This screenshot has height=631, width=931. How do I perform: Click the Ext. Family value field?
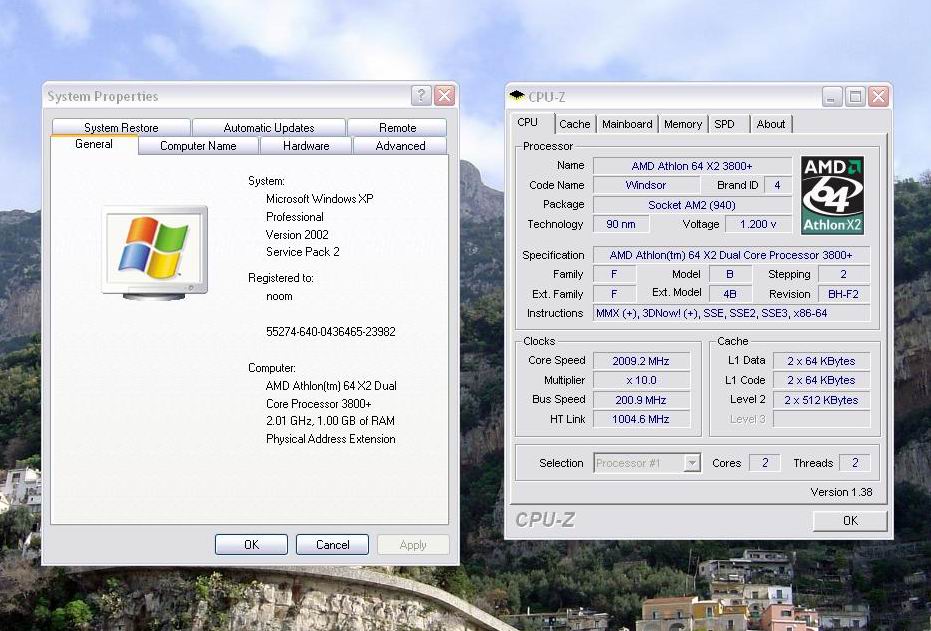pyautogui.click(x=615, y=294)
